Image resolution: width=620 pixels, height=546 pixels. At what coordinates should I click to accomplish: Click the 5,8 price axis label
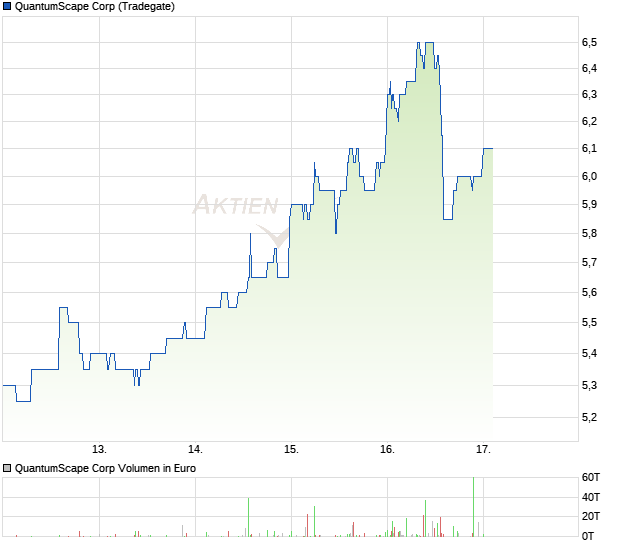click(589, 233)
